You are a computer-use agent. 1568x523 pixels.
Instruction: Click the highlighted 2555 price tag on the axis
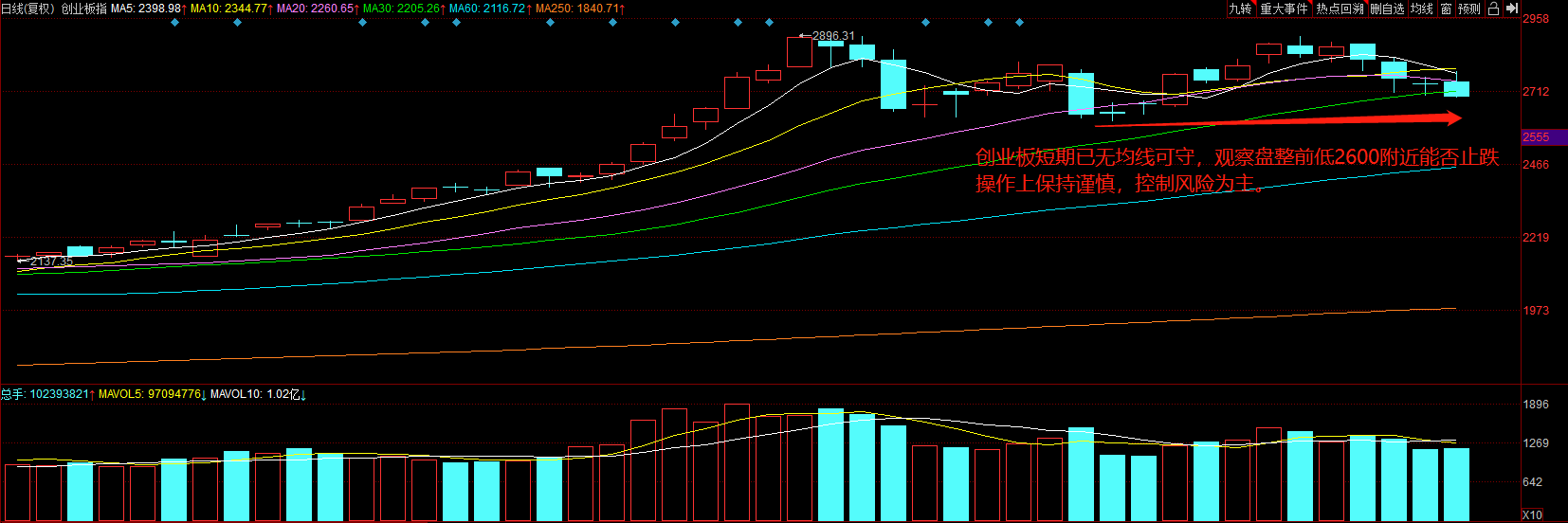tap(1543, 137)
